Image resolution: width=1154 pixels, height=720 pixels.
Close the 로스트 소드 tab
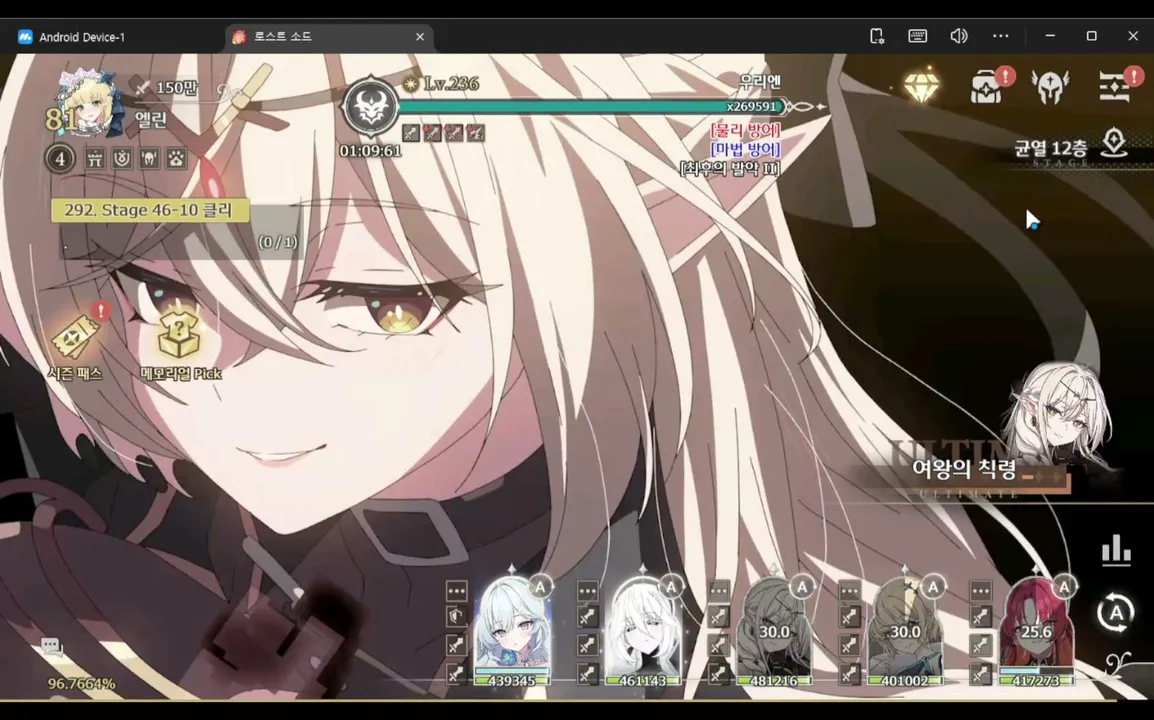click(420, 37)
